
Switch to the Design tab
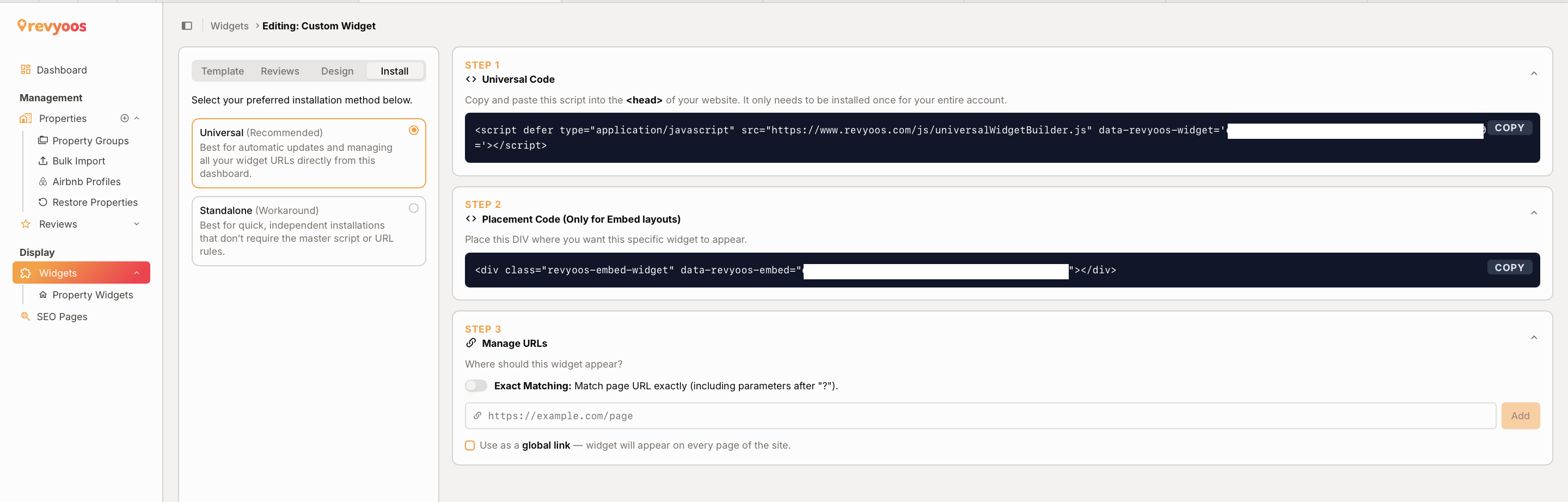click(x=337, y=71)
